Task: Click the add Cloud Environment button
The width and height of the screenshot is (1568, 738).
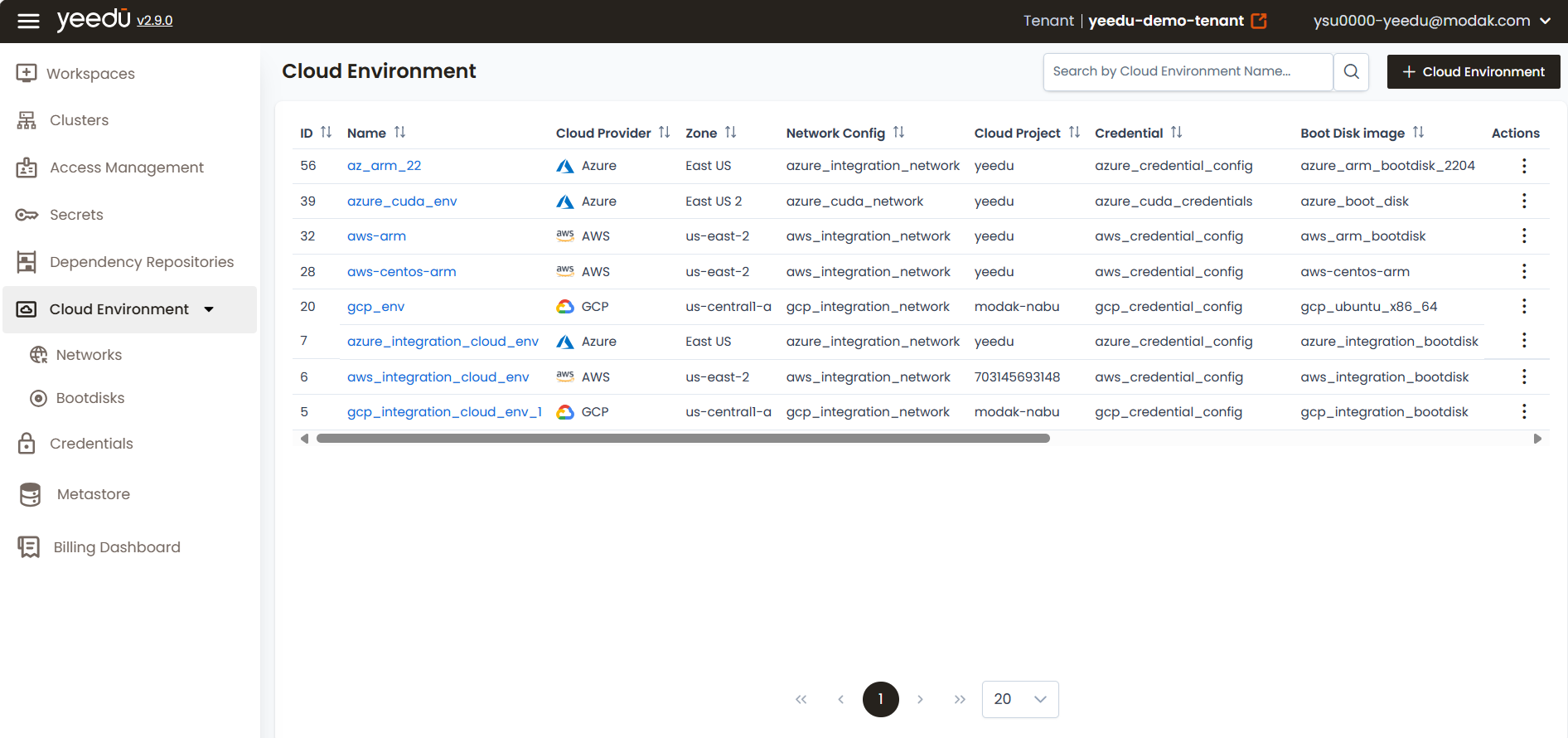Action: (x=1474, y=72)
